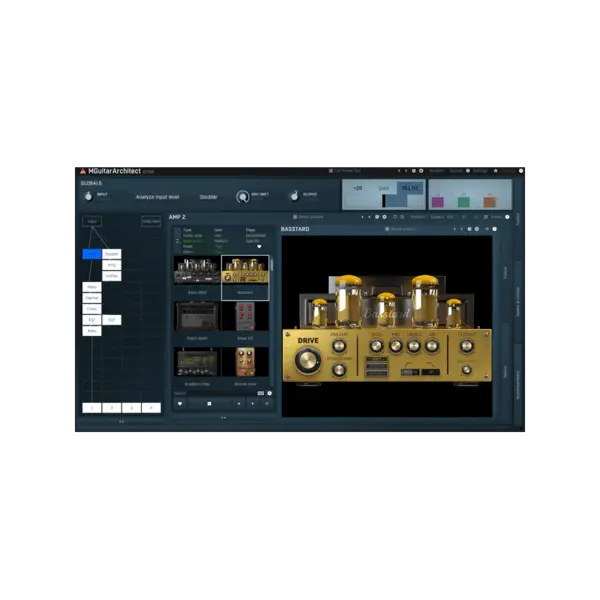Click Random in the title bar
This screenshot has height=600, width=600.
pyautogui.click(x=436, y=171)
